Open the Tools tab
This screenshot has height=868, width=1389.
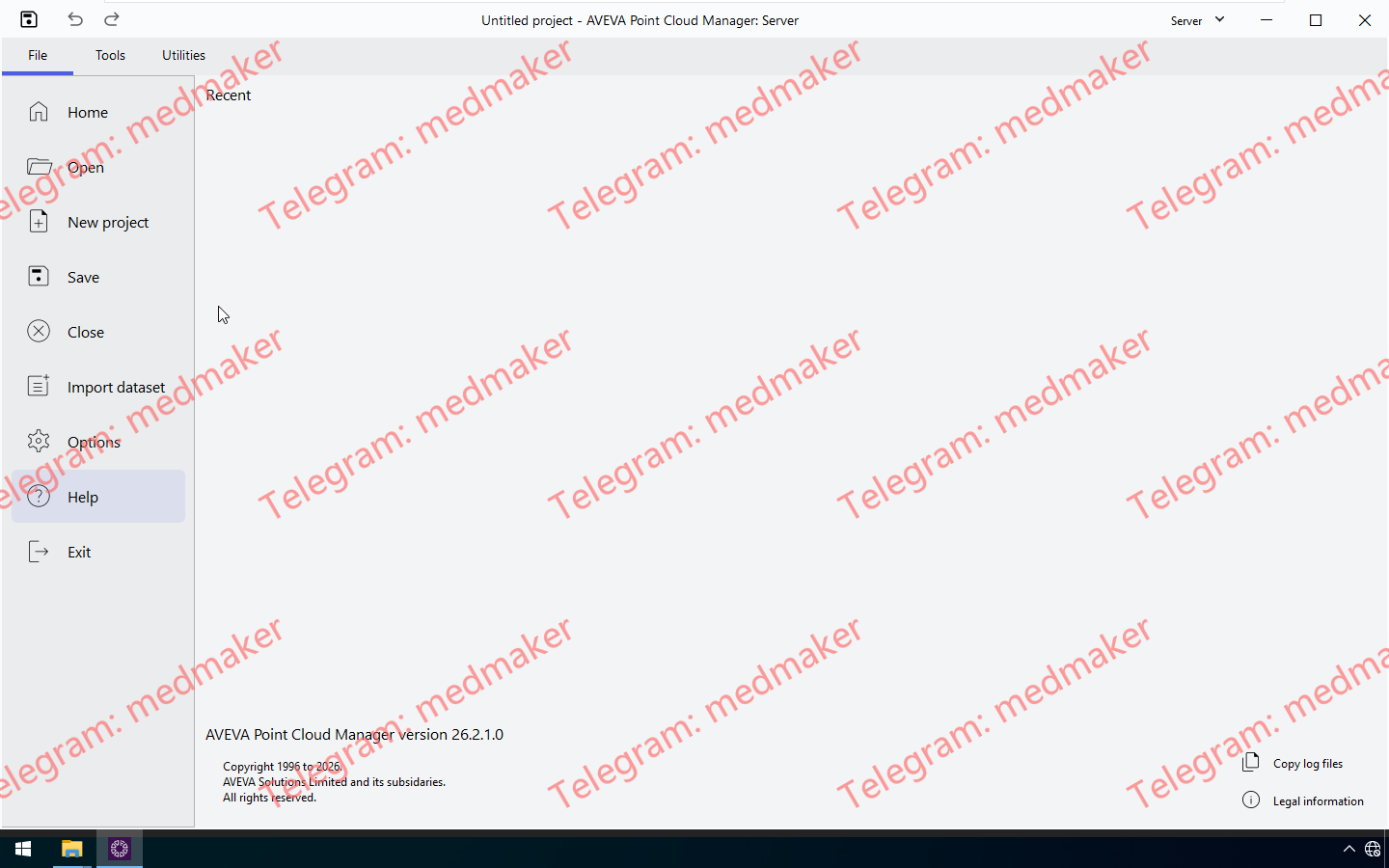coord(110,55)
